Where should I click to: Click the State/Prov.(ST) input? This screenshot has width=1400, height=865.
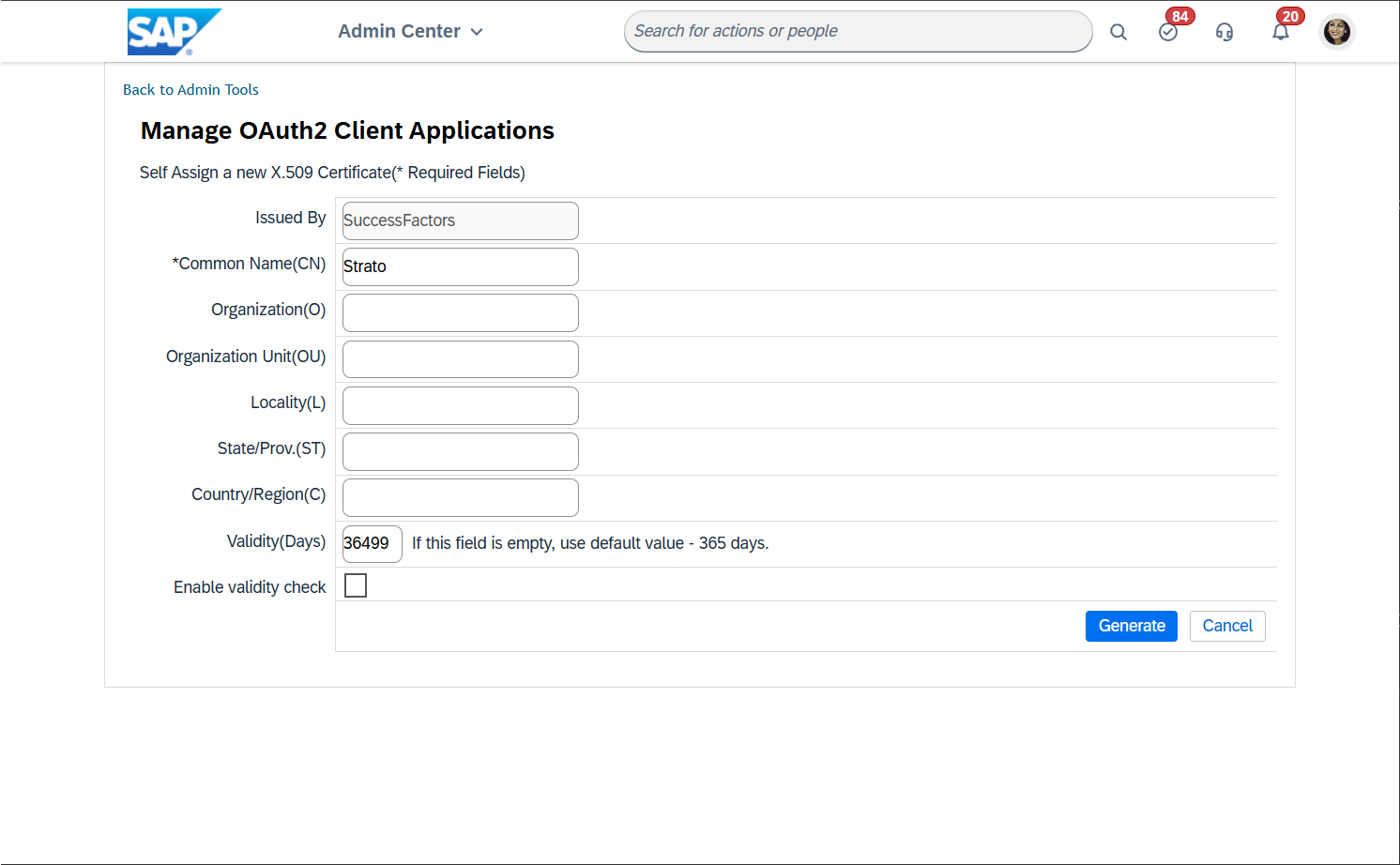460,451
